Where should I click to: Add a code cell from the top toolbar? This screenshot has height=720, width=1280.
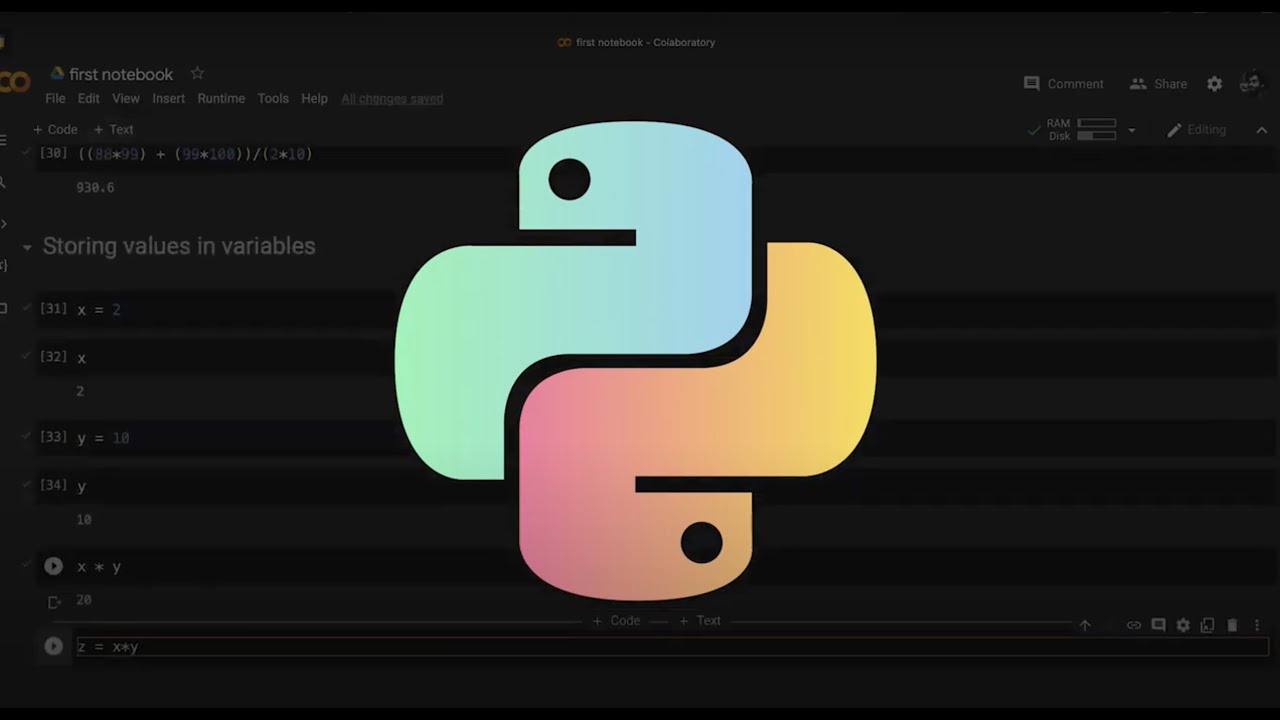point(55,129)
